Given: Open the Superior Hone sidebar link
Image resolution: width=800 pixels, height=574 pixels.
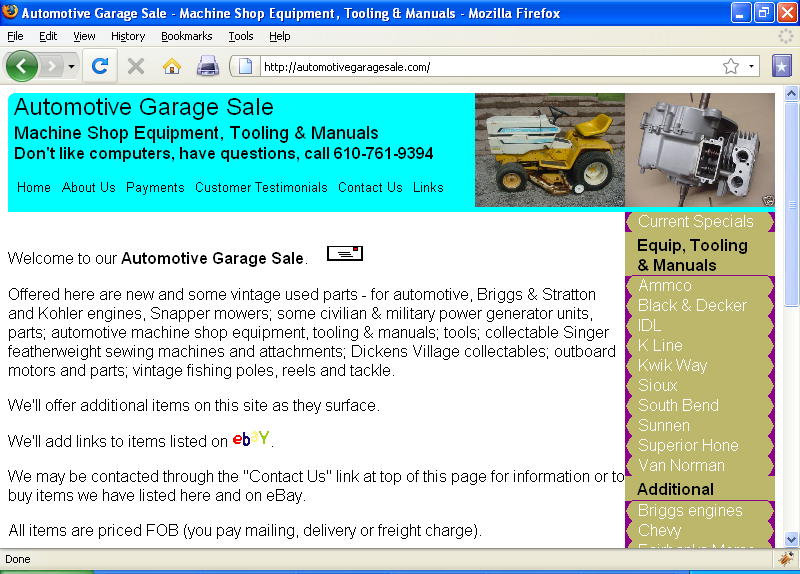Looking at the screenshot, I should pos(688,445).
